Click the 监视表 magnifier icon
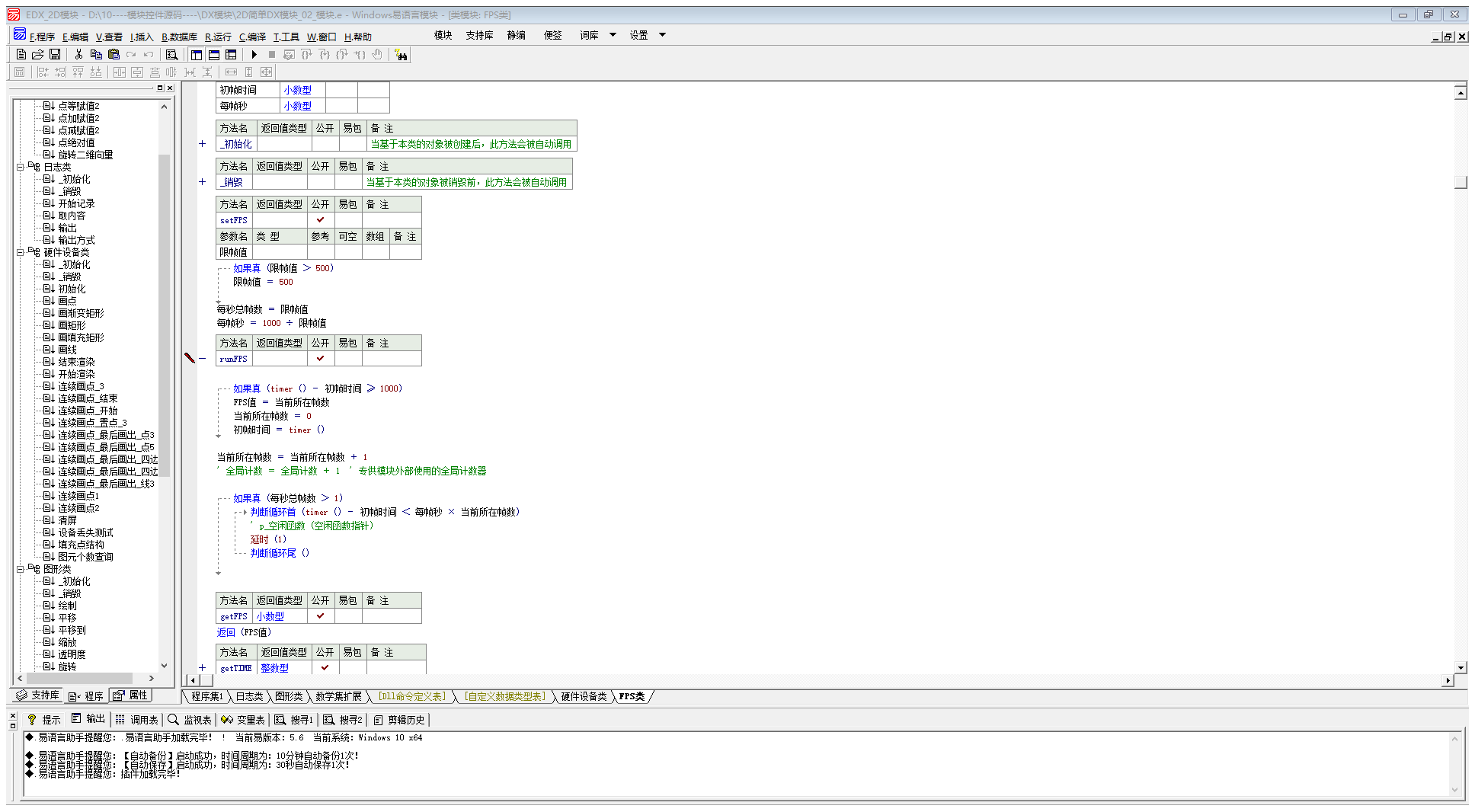This screenshot has height=812, width=1475. point(173,719)
